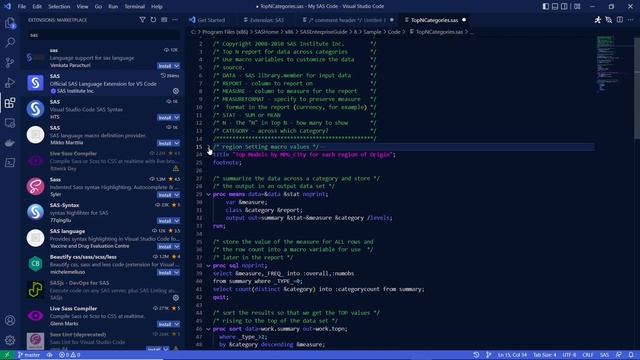Toggle the primary side bar layout
The width and height of the screenshot is (640, 360).
[x=546, y=7]
